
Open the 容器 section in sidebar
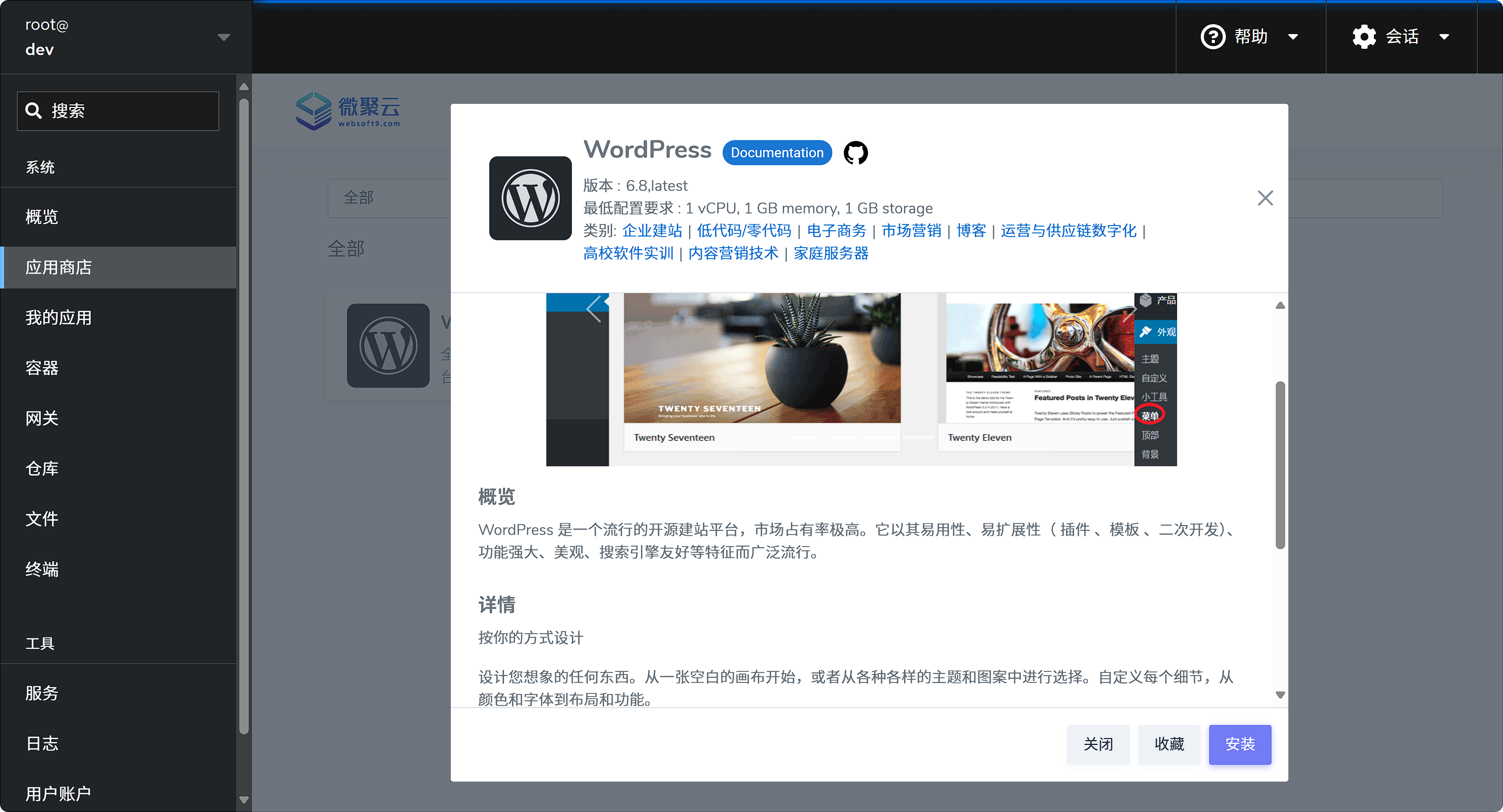pyautogui.click(x=41, y=368)
